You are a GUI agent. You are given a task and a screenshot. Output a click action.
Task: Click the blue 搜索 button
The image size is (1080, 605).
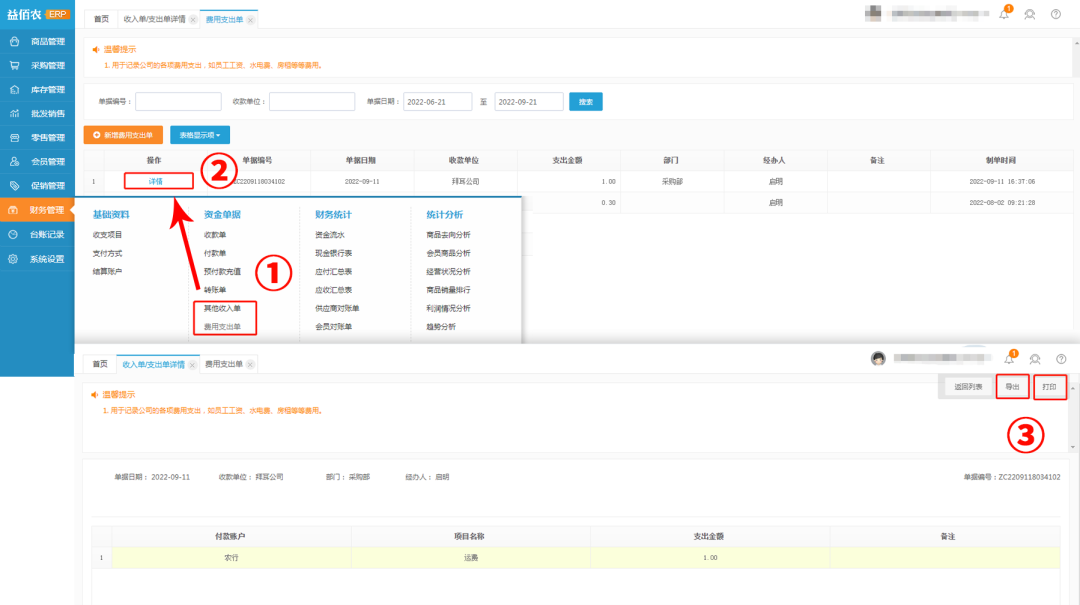(586, 102)
